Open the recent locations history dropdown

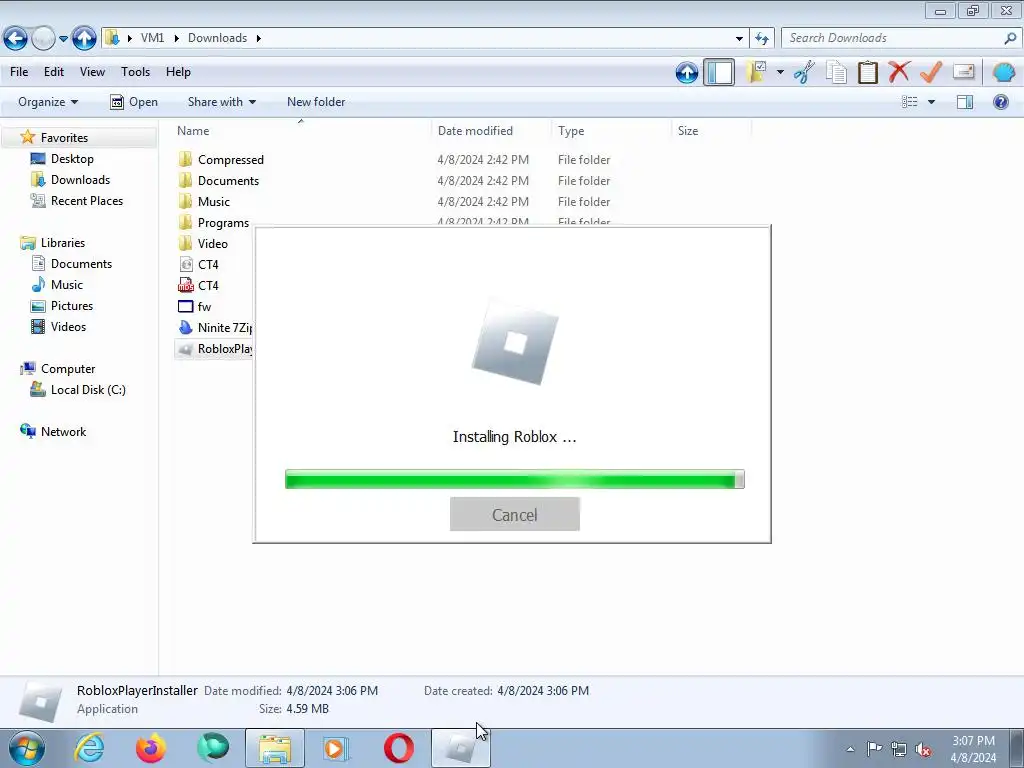[x=63, y=39]
